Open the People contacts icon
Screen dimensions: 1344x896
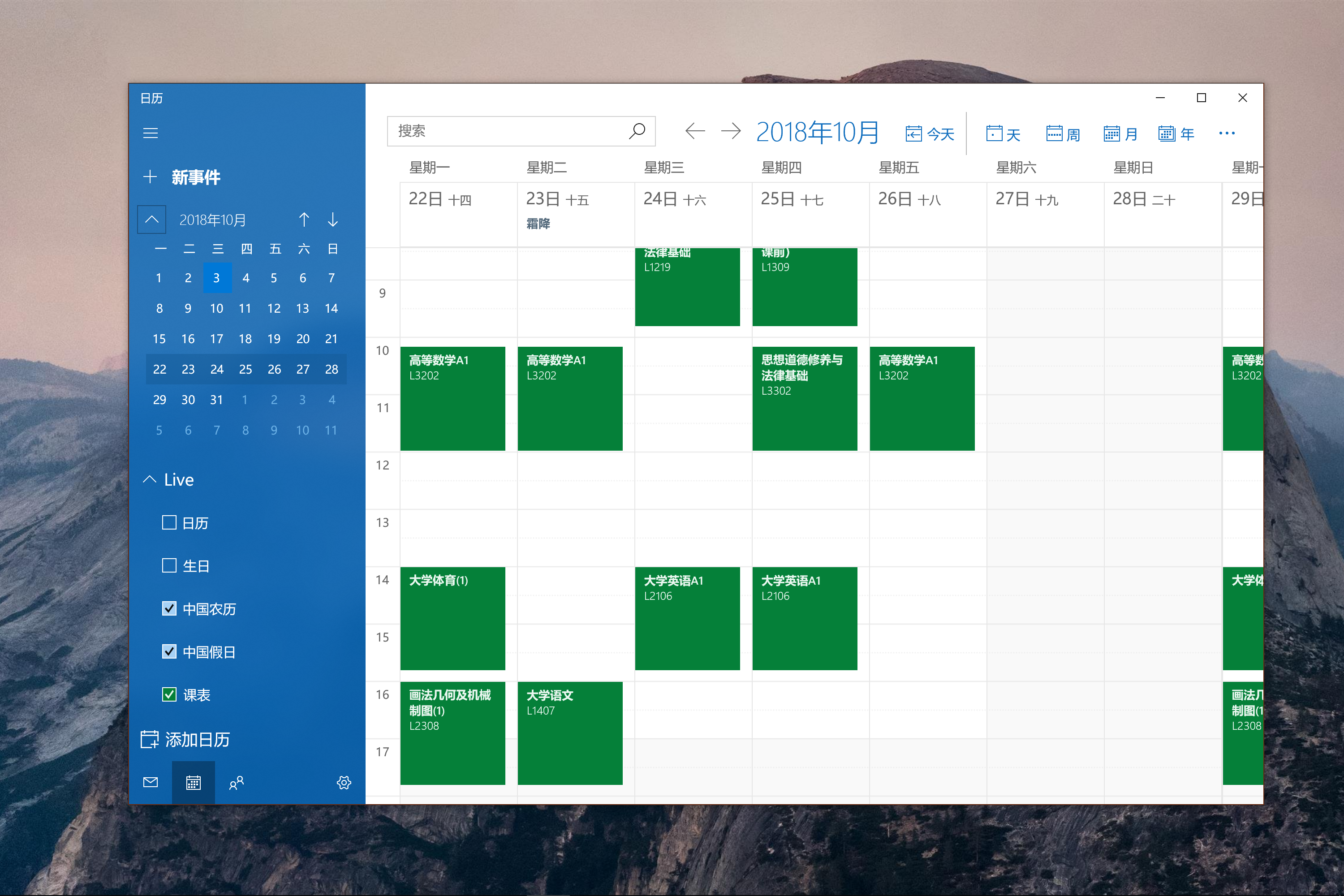pos(236,782)
